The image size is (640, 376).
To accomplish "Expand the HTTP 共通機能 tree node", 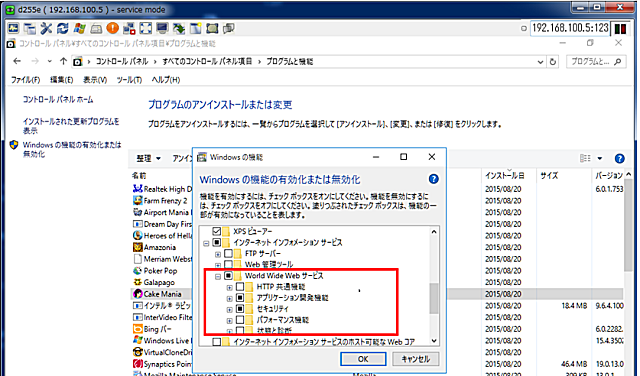I will (x=229, y=287).
